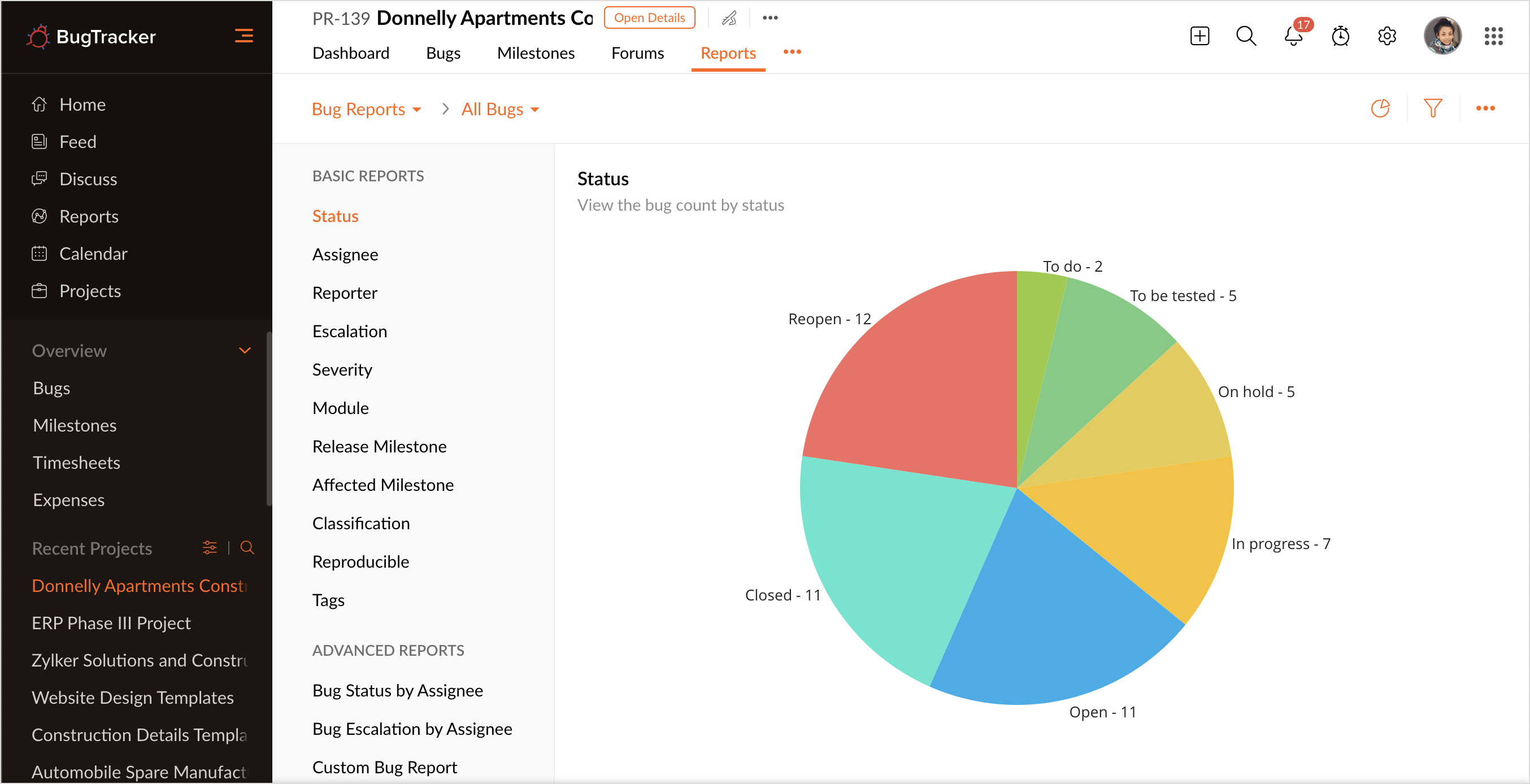Screen dimensions: 1530x784
Task: Open the apps grid launcher icon
Action: [1493, 36]
